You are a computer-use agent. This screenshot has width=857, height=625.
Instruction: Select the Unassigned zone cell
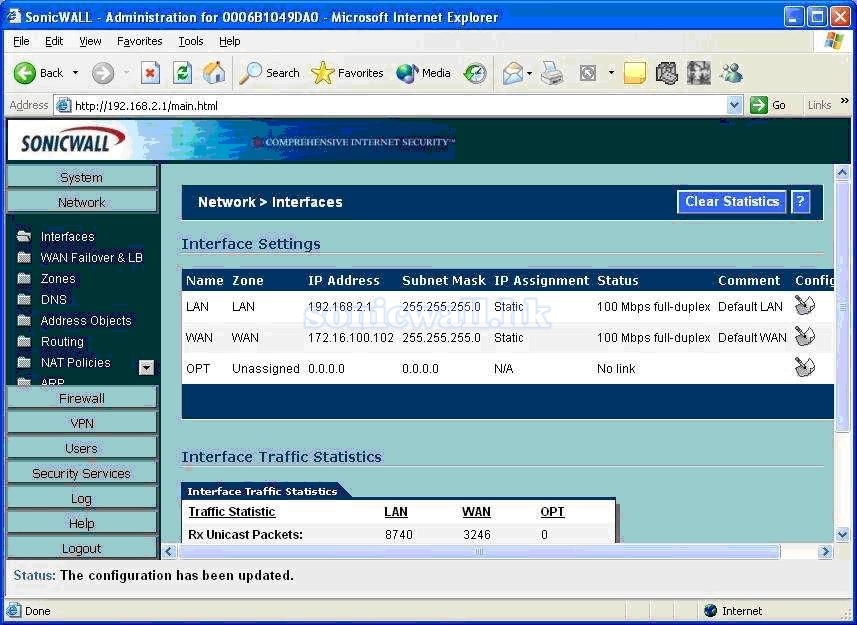click(266, 369)
